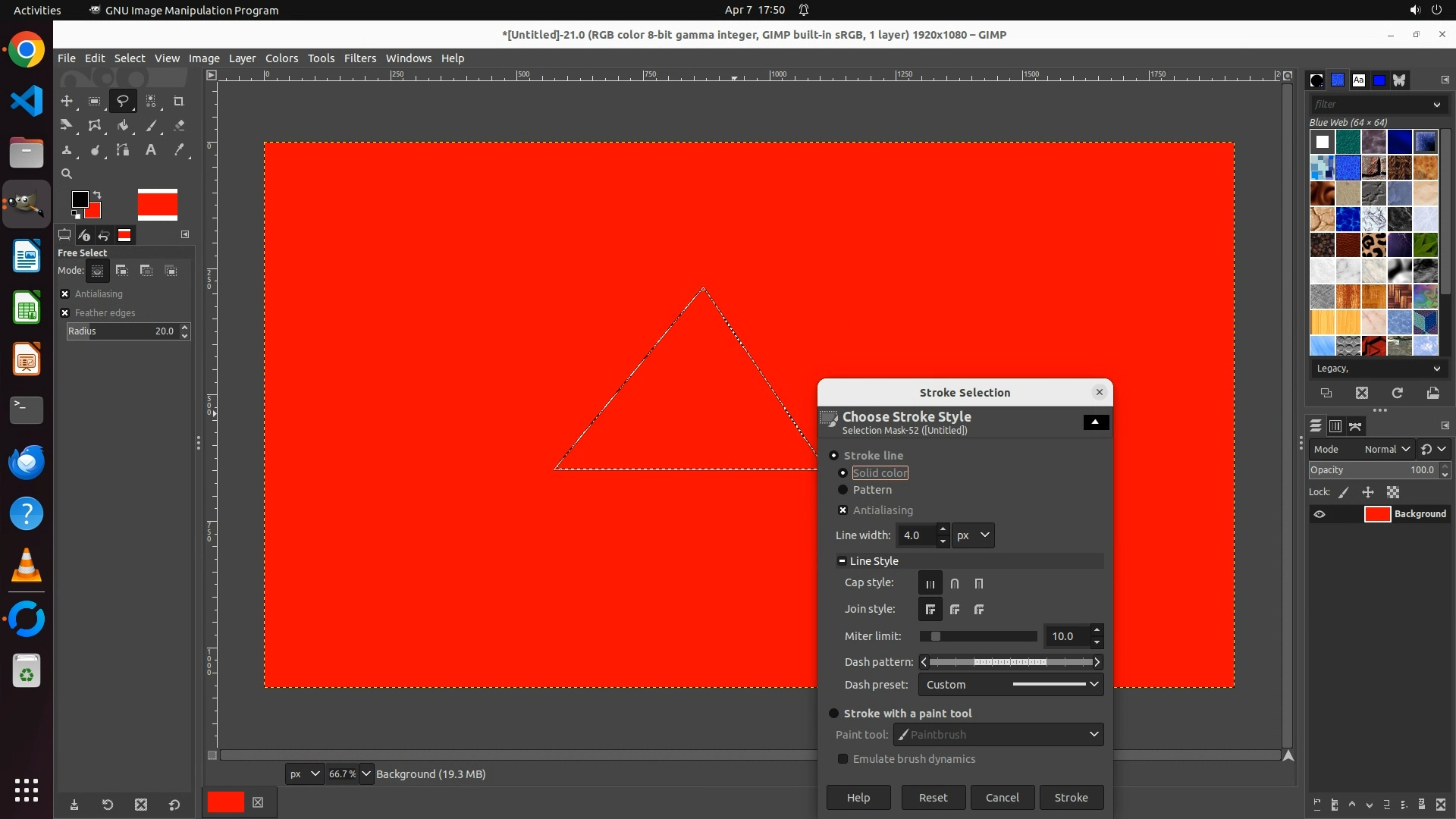
Task: Click the foreground color swatch
Action: click(x=79, y=199)
